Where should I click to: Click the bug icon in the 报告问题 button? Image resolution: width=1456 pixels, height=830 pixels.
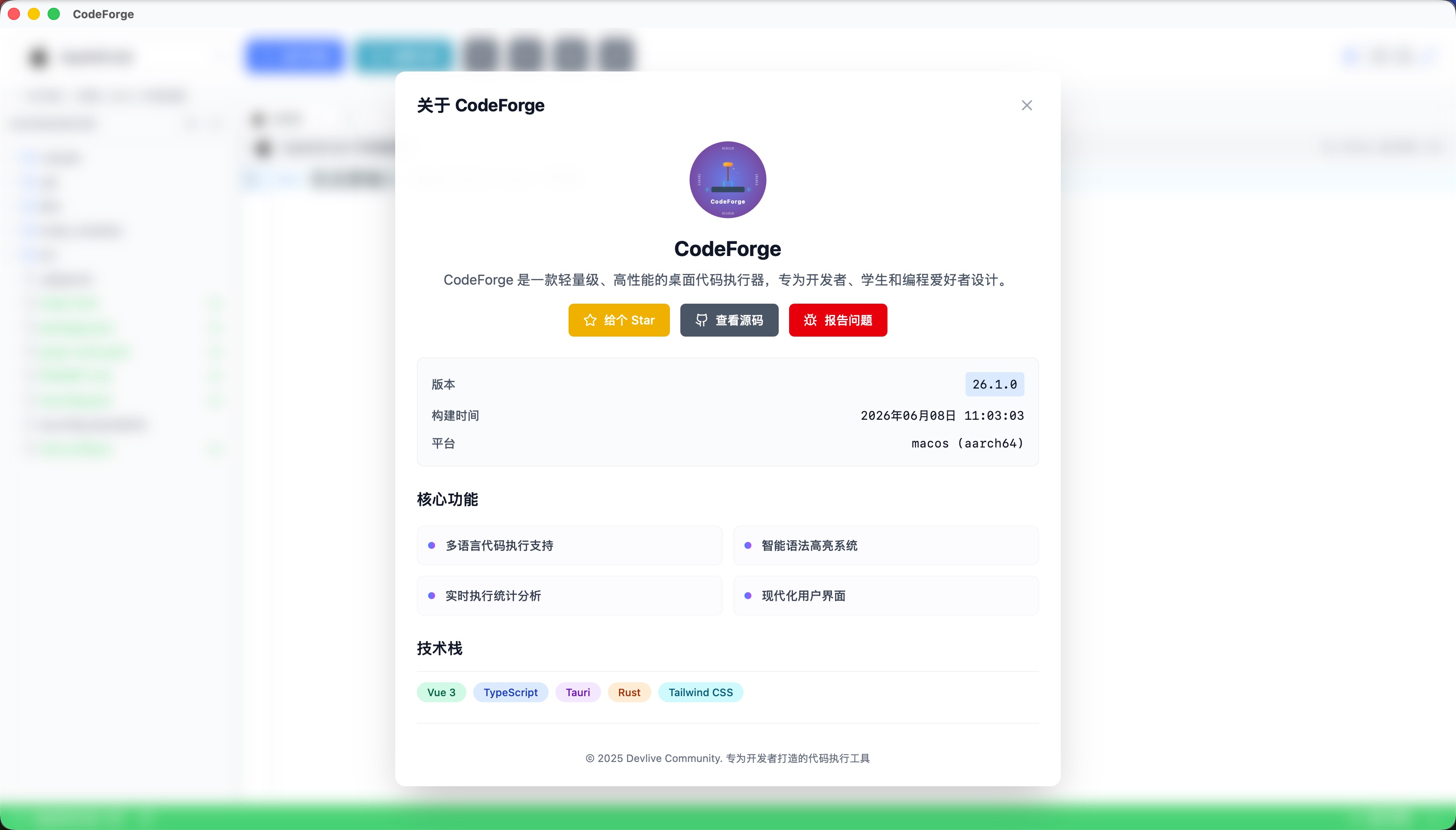[x=810, y=321]
